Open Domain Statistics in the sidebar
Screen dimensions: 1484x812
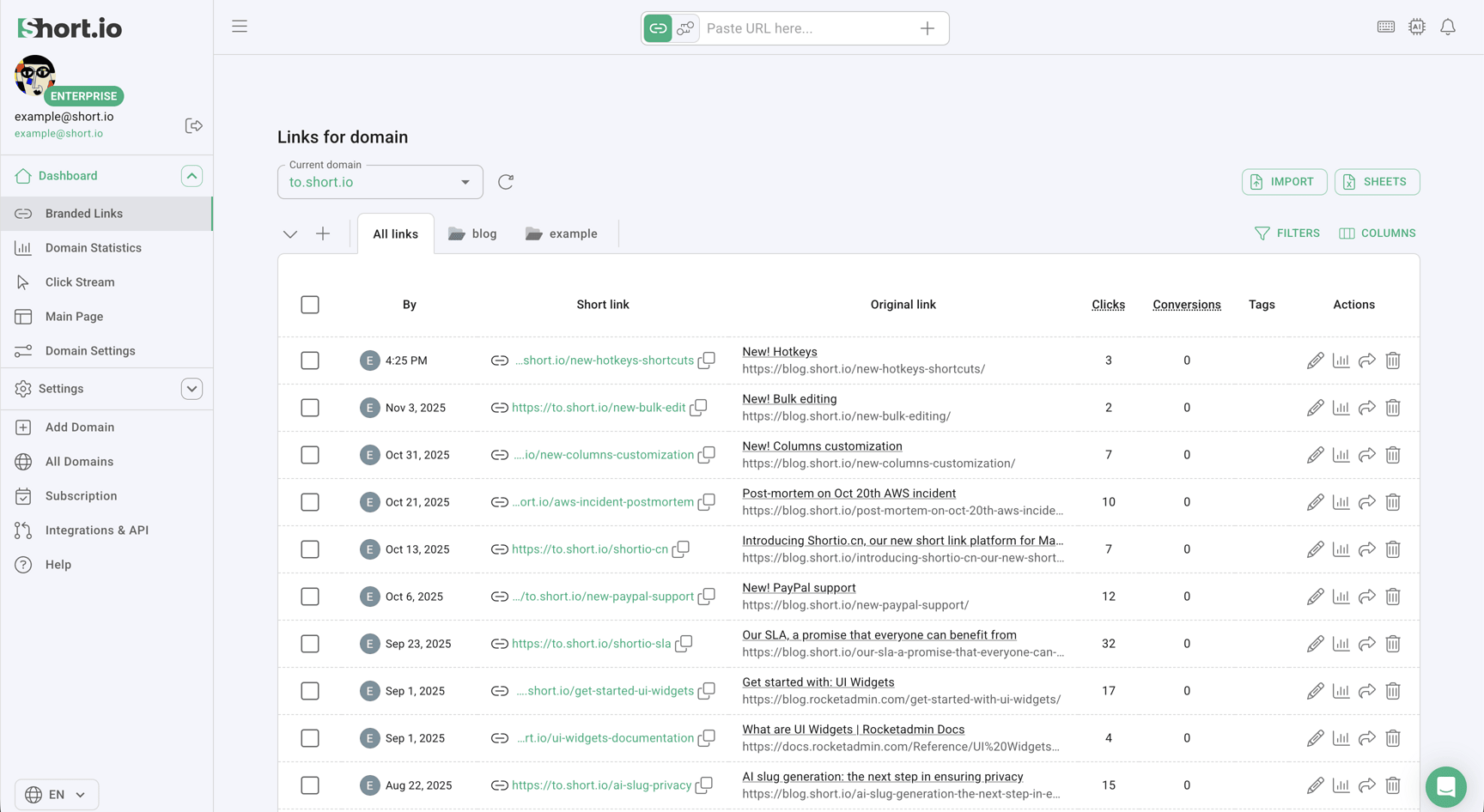94,247
